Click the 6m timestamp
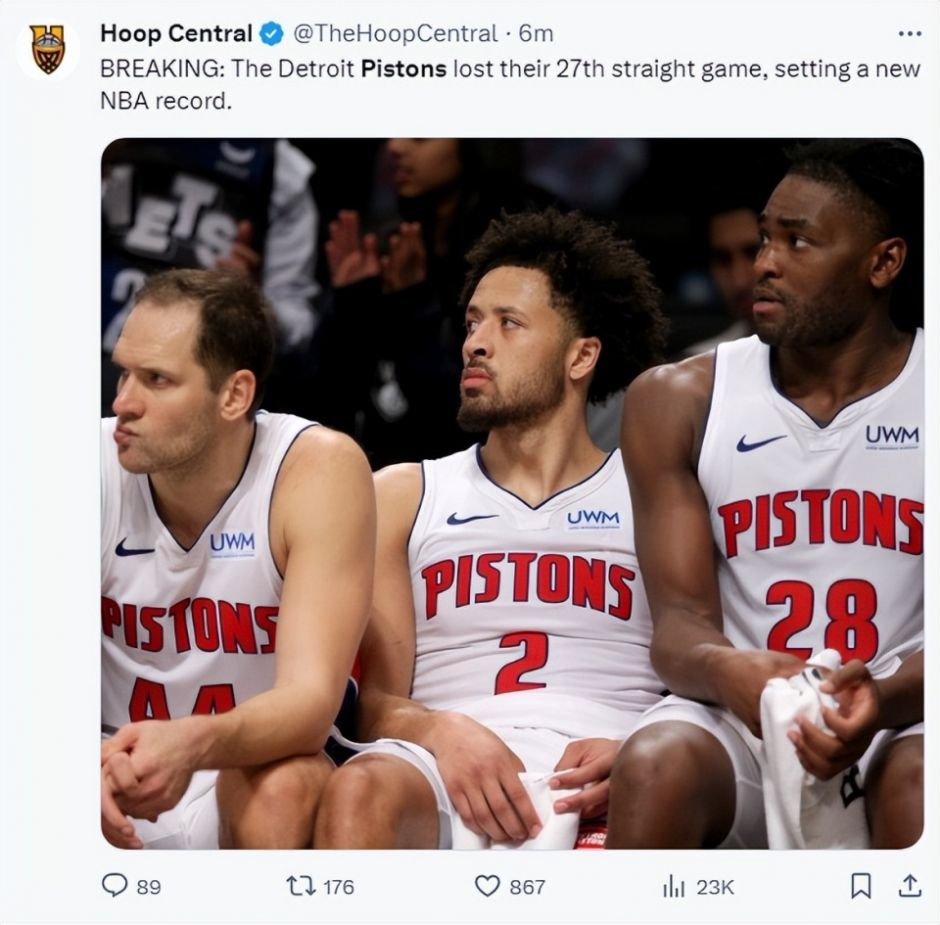 click(536, 34)
